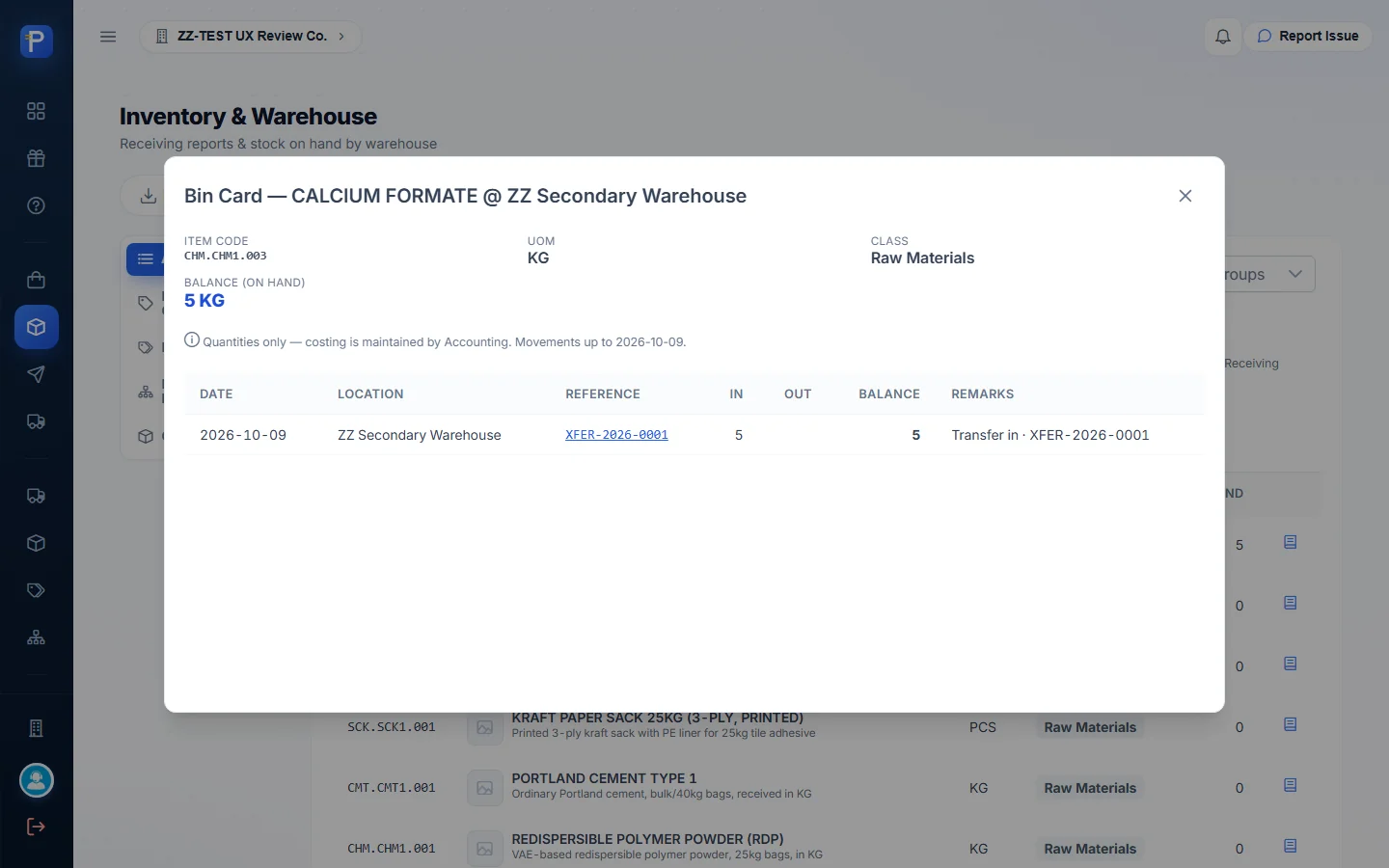
Task: Open bin card icon for row with 5 on hand
Action: (x=1290, y=542)
